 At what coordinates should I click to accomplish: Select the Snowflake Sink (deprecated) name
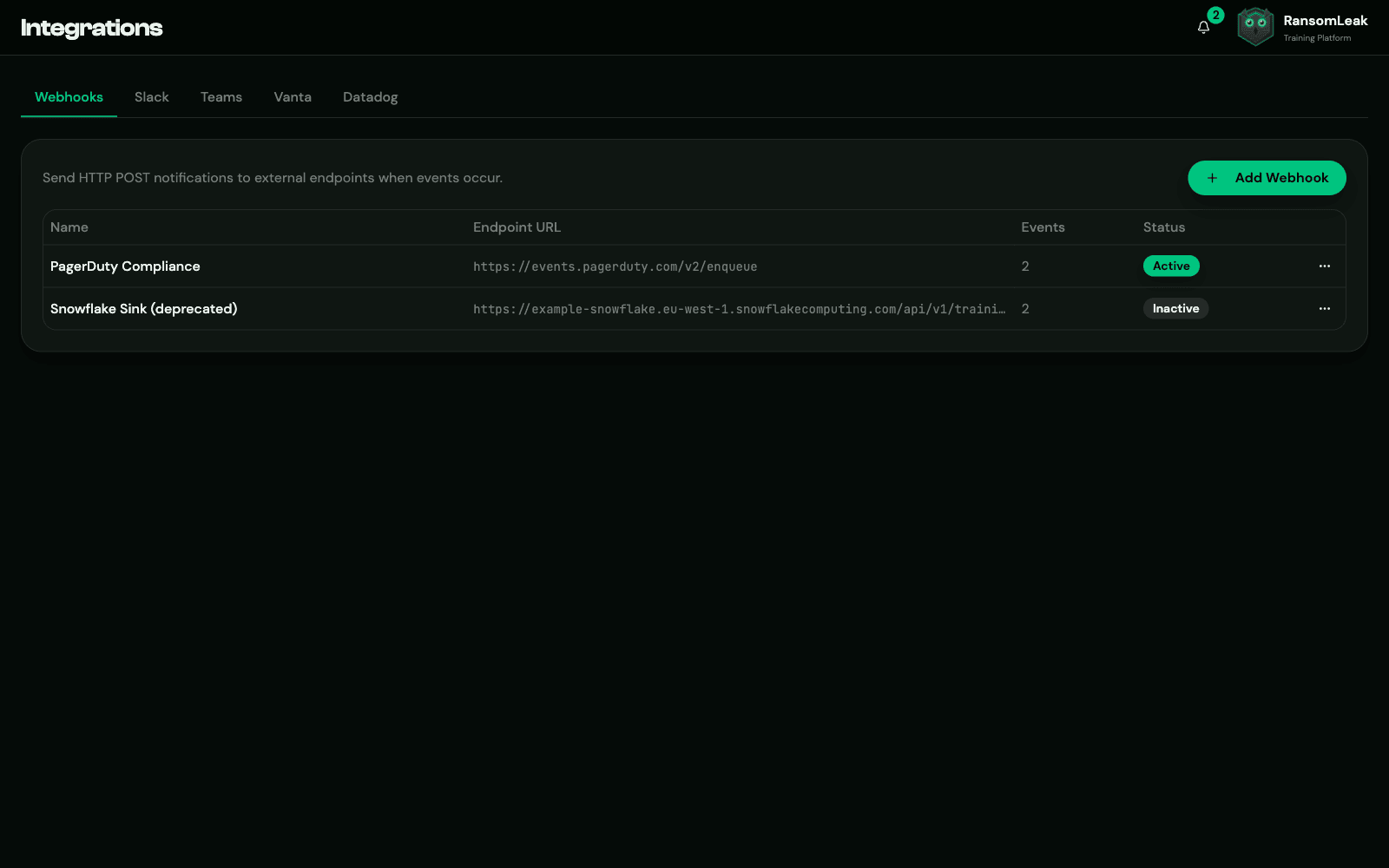[144, 309]
